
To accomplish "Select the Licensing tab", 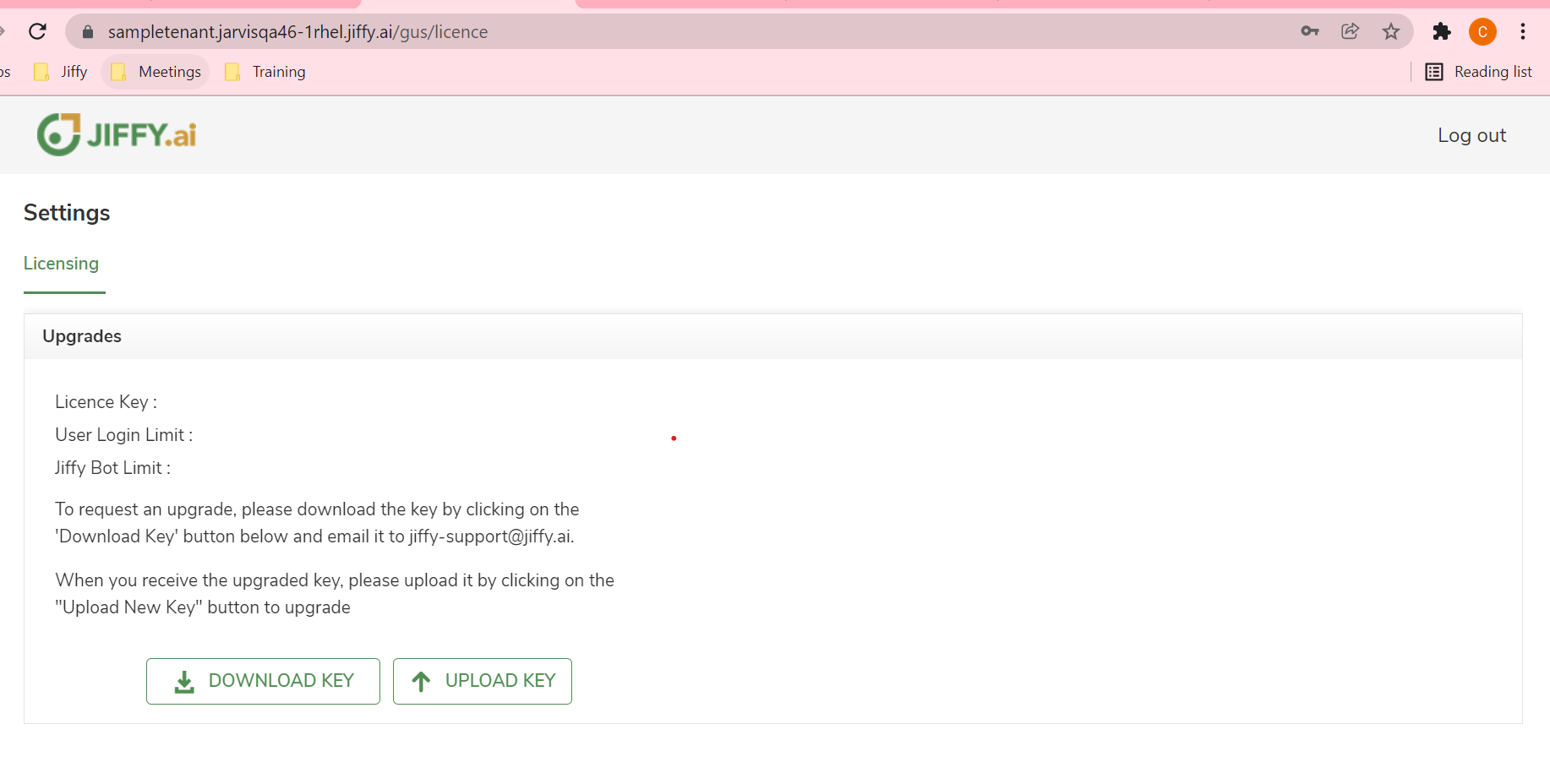I will [x=61, y=264].
